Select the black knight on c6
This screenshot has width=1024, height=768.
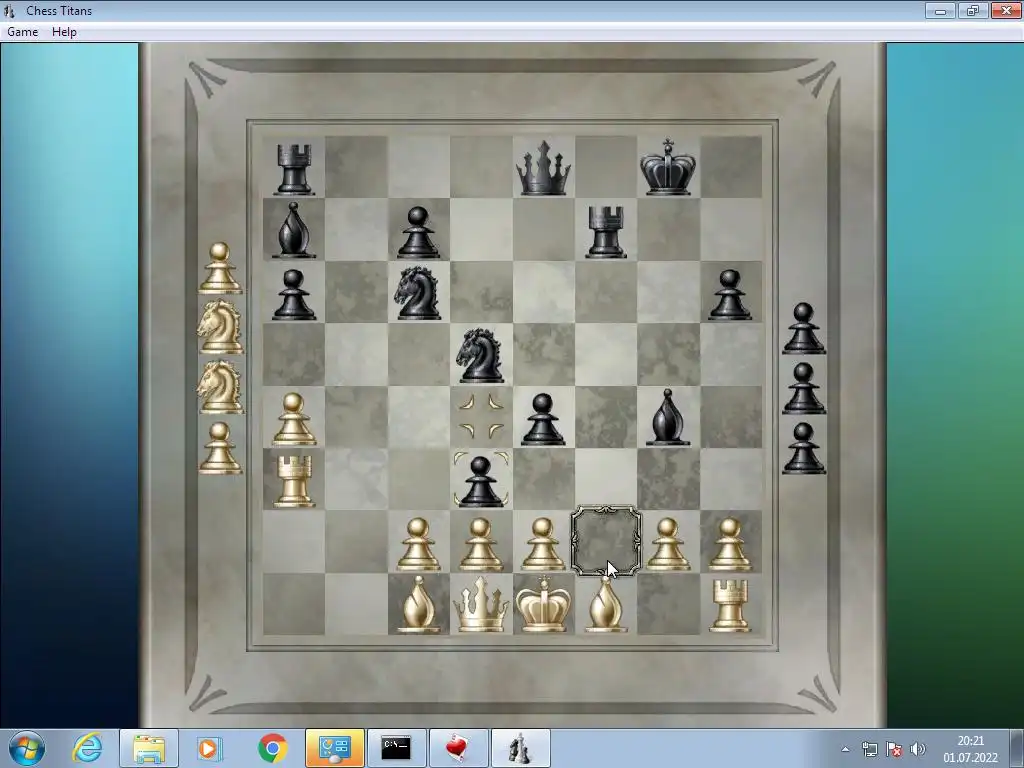(x=418, y=293)
